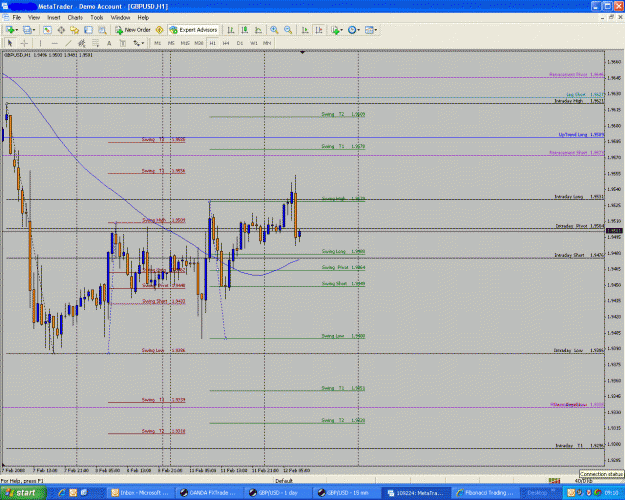Image resolution: width=625 pixels, height=500 pixels.
Task: Toggle Expert Advisors on or off
Action: point(194,30)
